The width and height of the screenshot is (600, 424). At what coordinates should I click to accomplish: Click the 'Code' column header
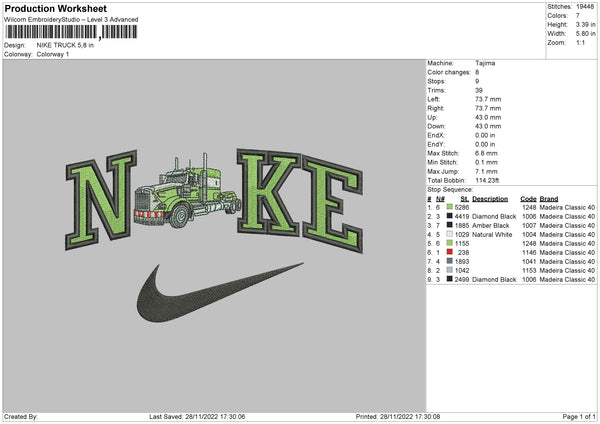[x=528, y=199]
